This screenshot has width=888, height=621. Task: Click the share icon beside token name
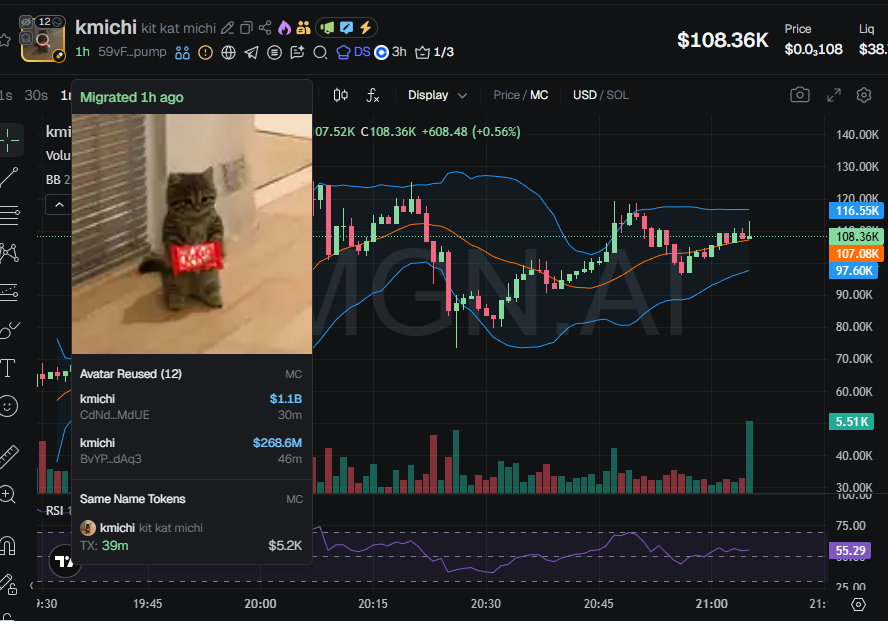[x=265, y=28]
